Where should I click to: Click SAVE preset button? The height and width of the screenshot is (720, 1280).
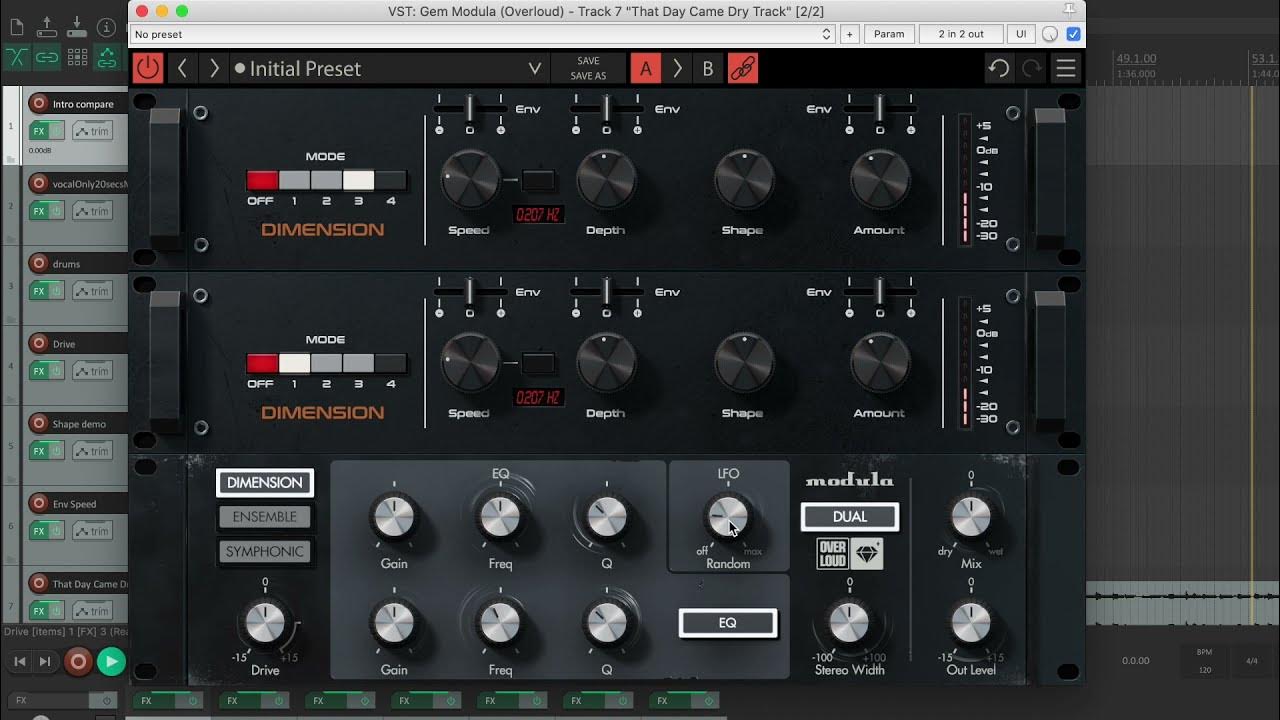(x=589, y=61)
